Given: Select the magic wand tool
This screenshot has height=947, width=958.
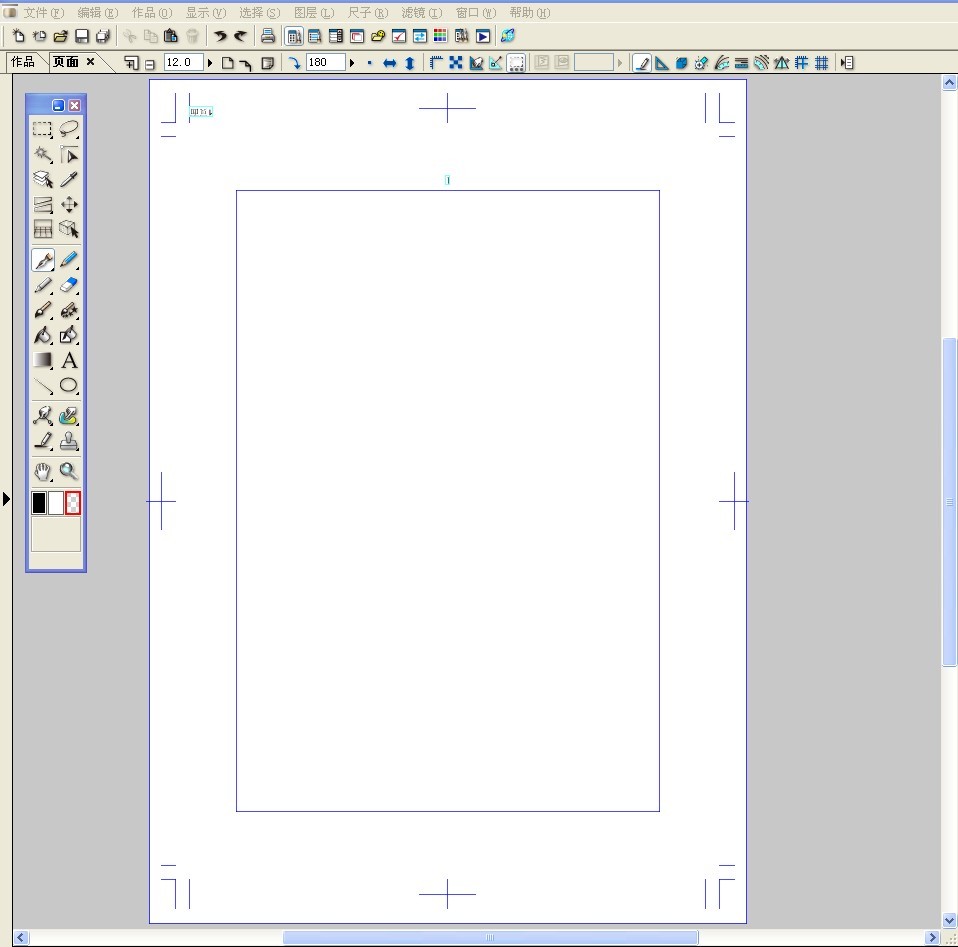Looking at the screenshot, I should point(42,155).
